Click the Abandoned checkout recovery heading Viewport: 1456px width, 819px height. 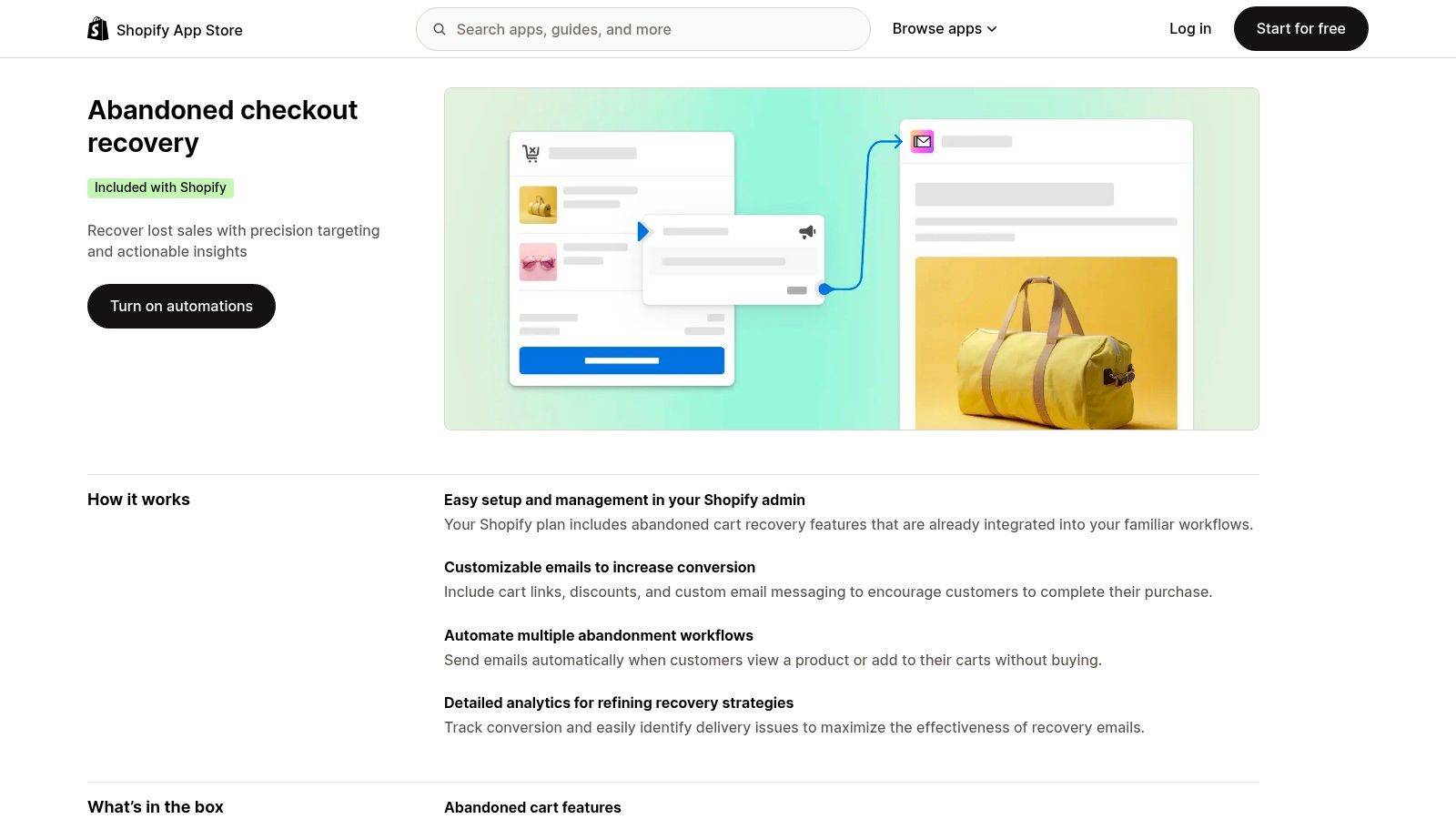(222, 126)
